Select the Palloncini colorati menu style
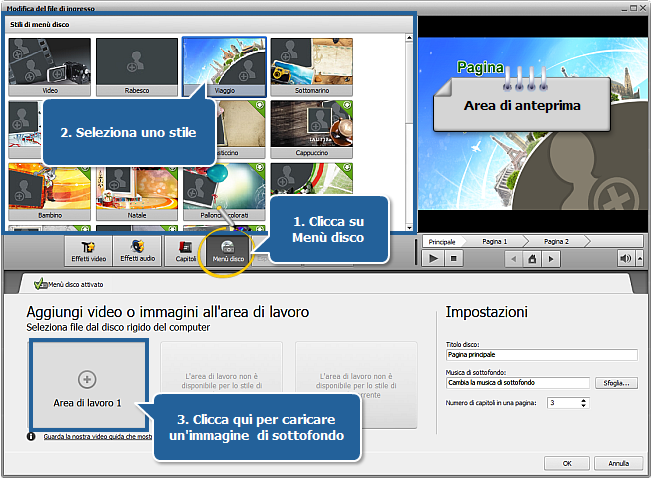 coord(224,192)
